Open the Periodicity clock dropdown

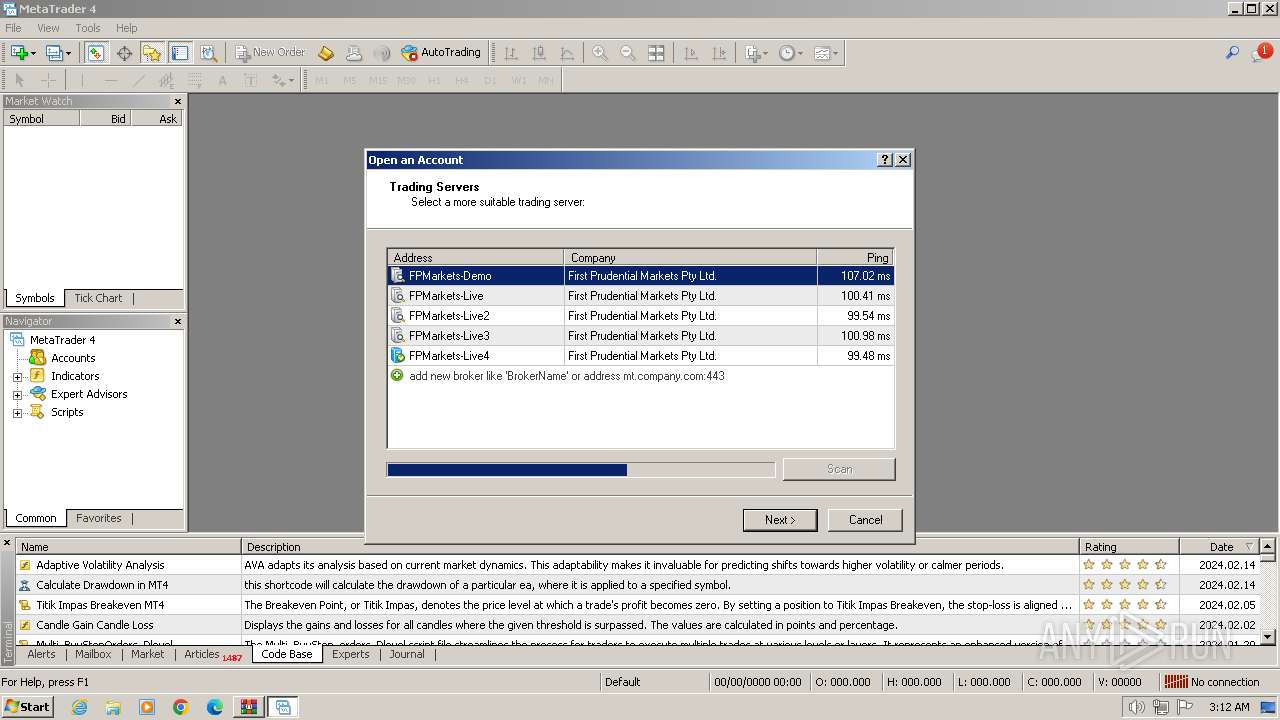791,53
